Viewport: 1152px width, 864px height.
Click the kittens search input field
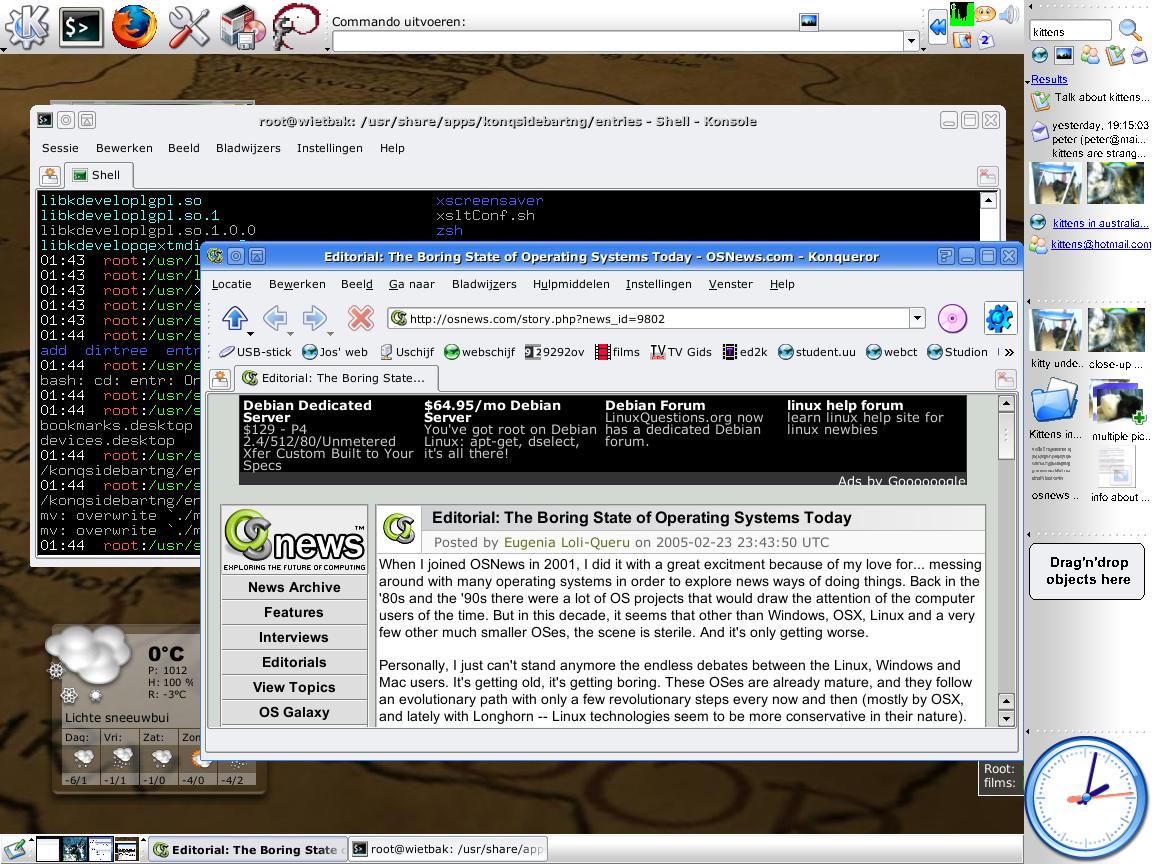(1070, 32)
